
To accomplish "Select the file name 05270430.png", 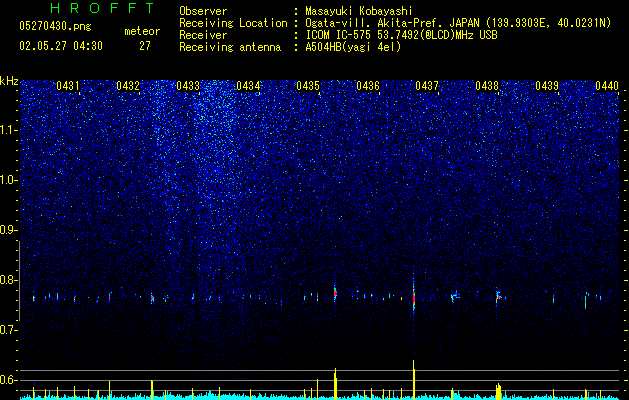I will [x=55, y=27].
